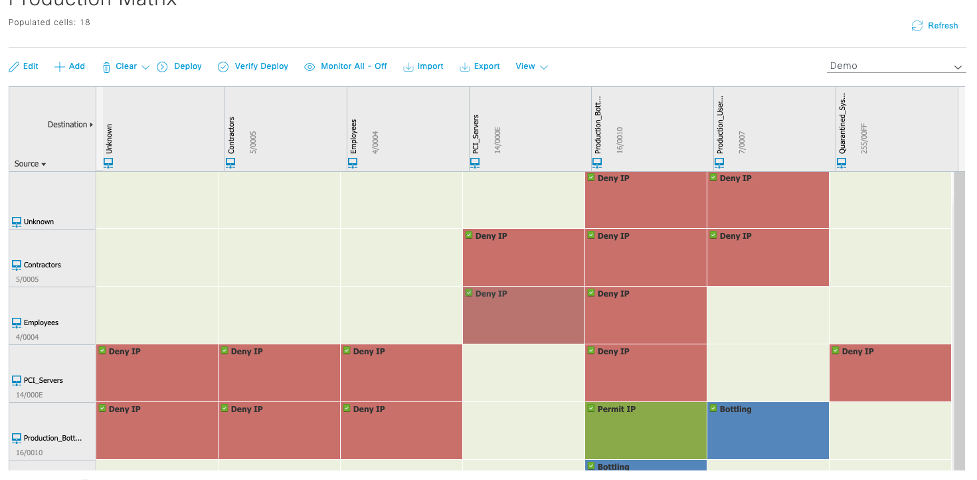Open the Demo matrix selector dropdown
The height and width of the screenshot is (480, 977).
coord(896,66)
